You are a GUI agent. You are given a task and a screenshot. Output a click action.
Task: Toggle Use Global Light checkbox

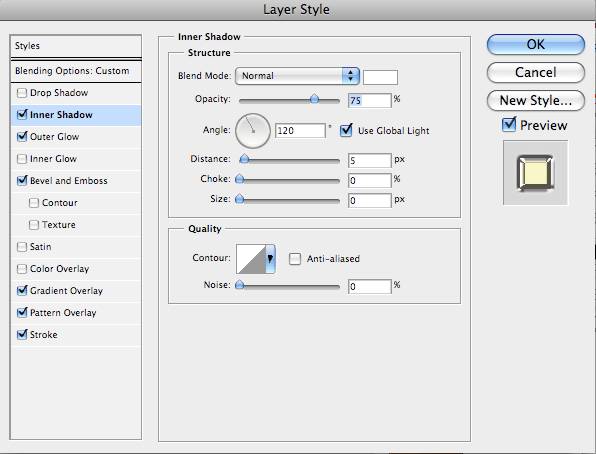[x=346, y=130]
